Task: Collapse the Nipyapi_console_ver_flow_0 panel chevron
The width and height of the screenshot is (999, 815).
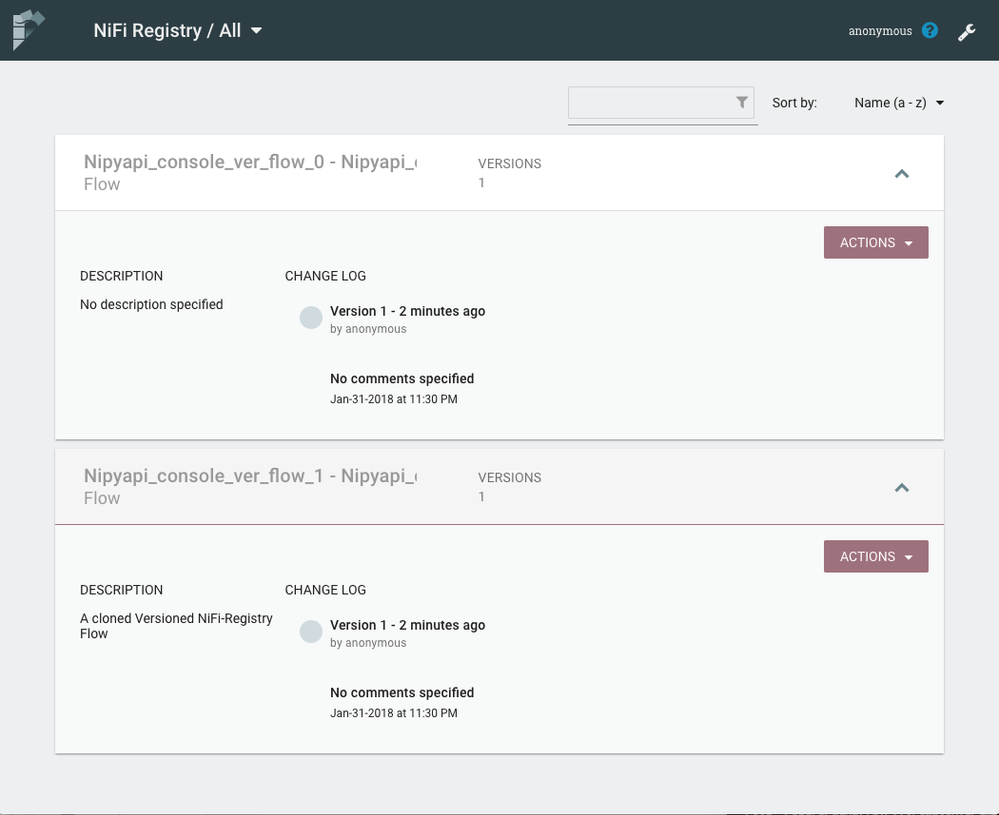Action: pos(901,174)
